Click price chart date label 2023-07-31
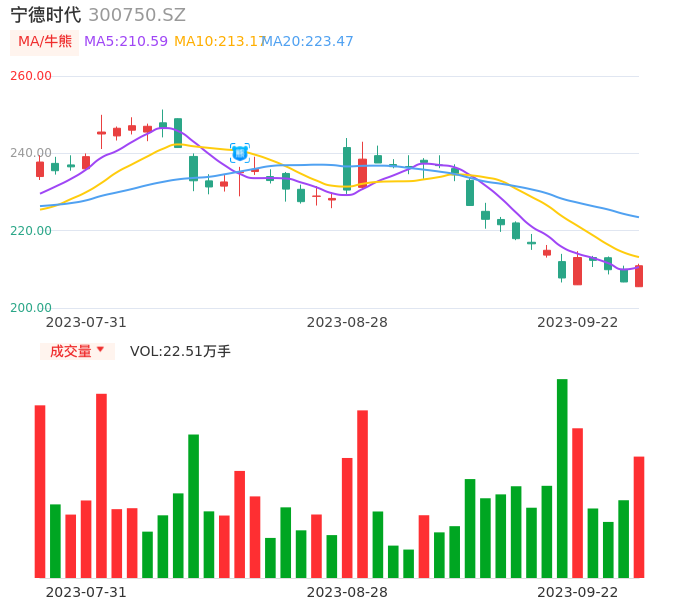The width and height of the screenshot is (686, 606). [x=86, y=322]
